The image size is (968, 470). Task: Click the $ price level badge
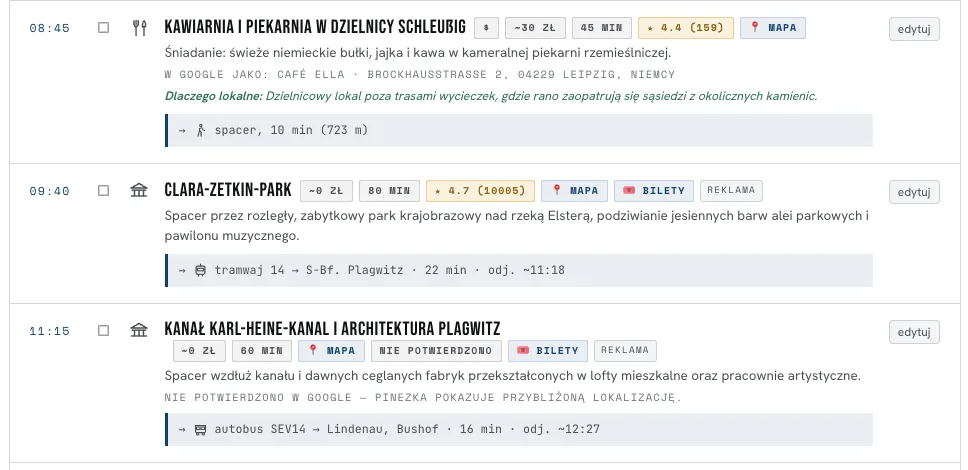[486, 28]
